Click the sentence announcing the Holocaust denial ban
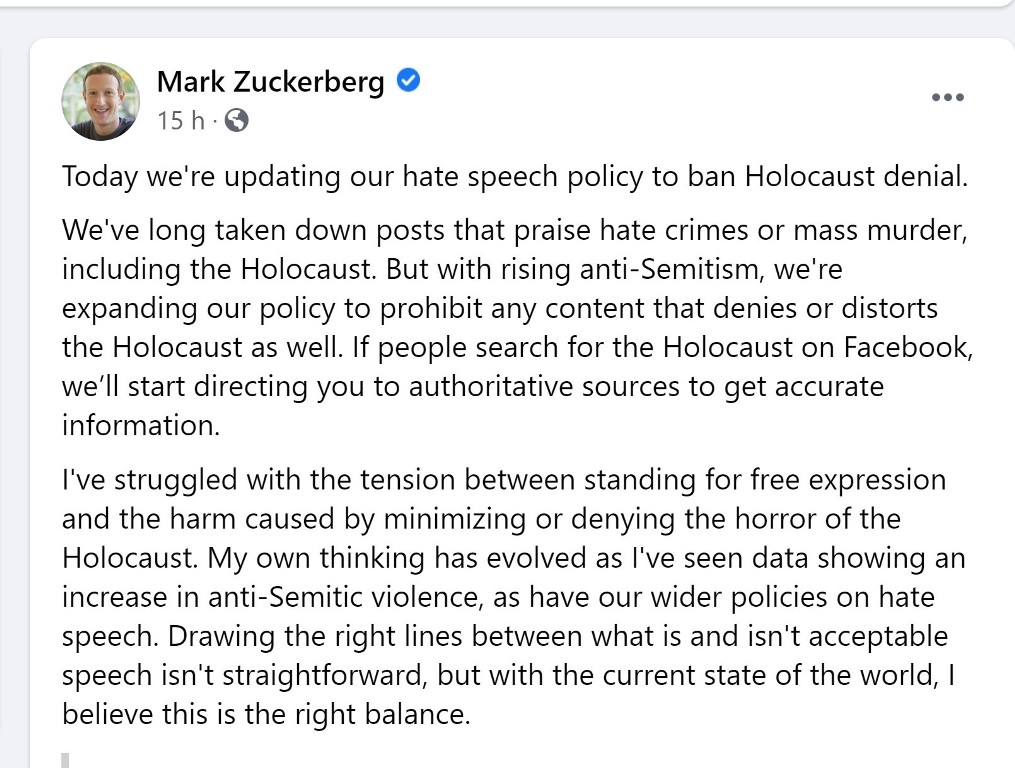The height and width of the screenshot is (768, 1015). [515, 177]
